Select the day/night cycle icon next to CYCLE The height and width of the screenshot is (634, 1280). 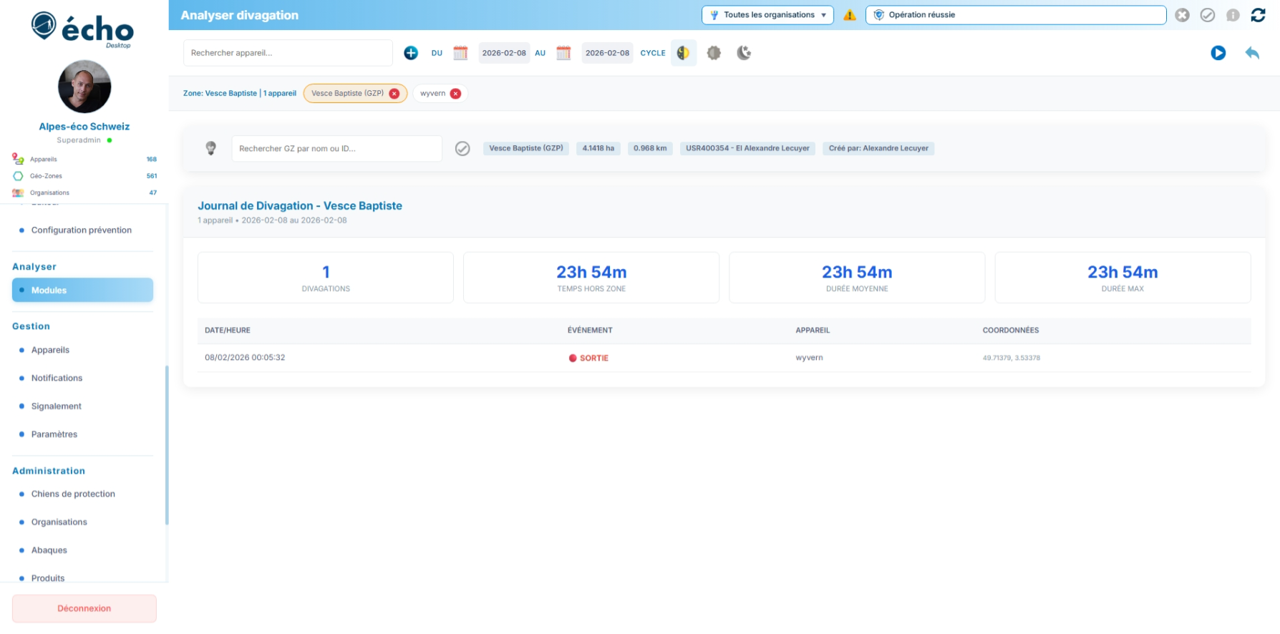coord(682,52)
